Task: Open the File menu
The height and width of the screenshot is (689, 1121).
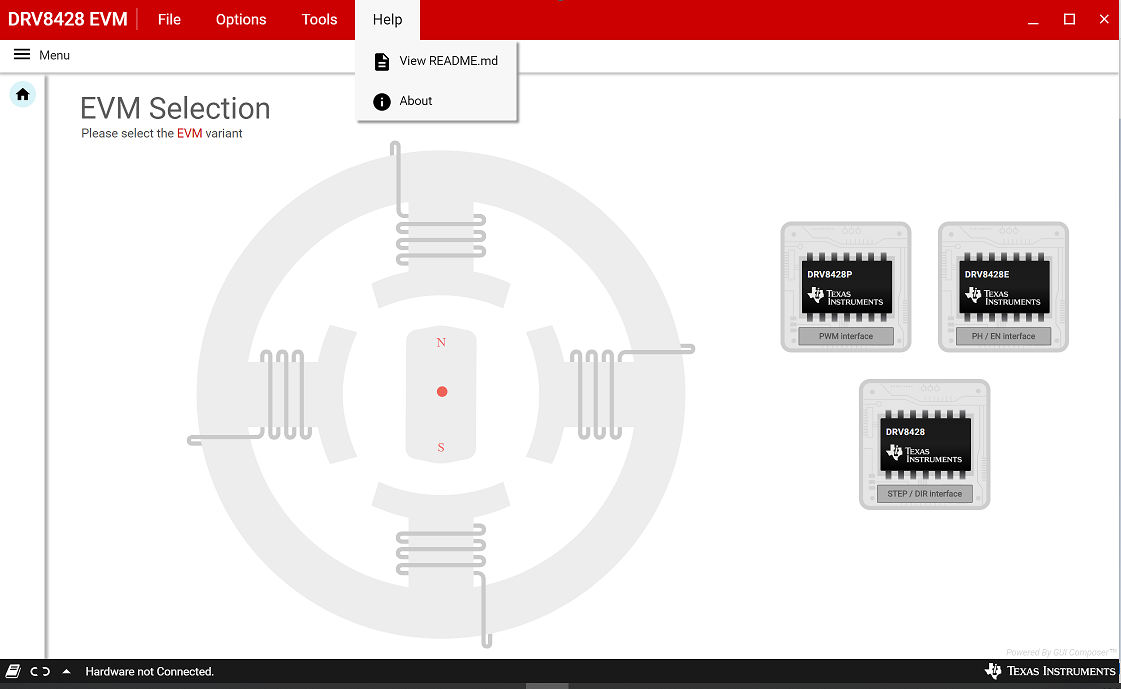Action: [x=169, y=19]
